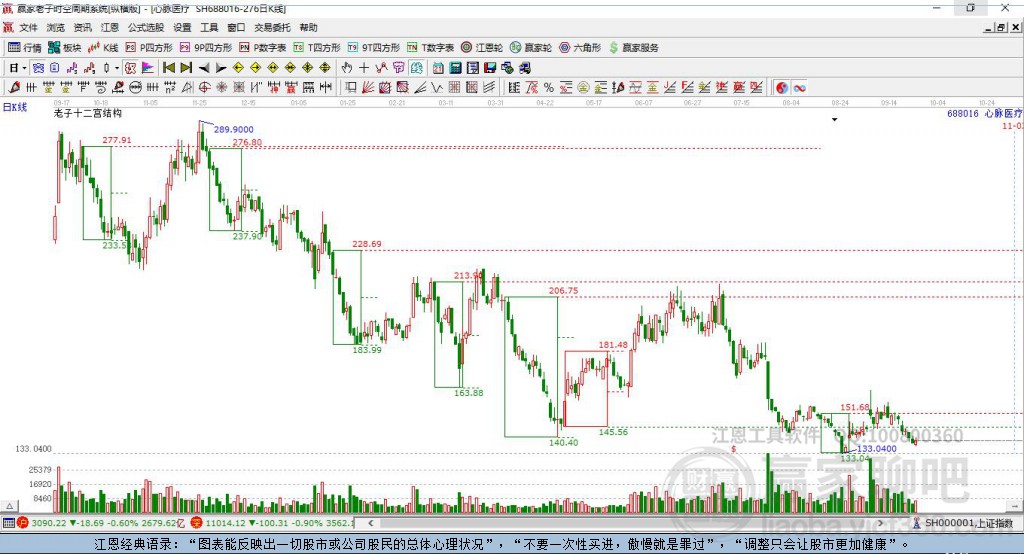The image size is (1024, 554).
Task: Open the P四方形 tool
Action: click(x=150, y=48)
